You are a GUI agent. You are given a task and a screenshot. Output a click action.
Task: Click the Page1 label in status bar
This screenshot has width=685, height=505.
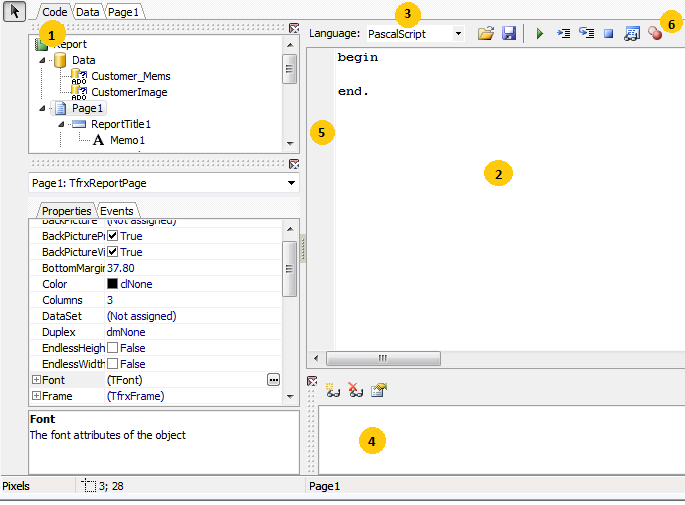324,486
